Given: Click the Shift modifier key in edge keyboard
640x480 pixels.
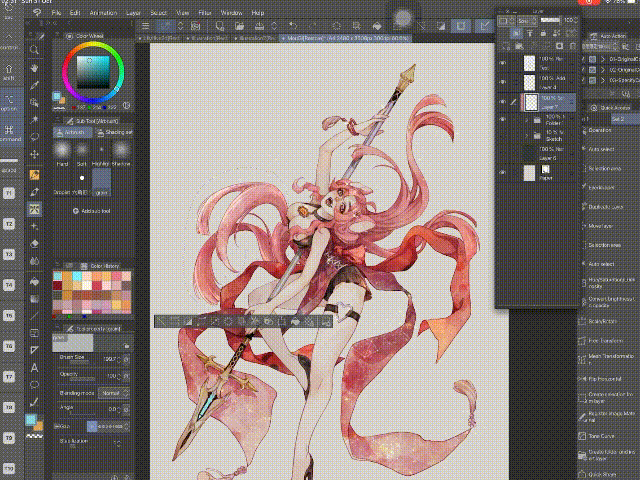Looking at the screenshot, I should pos(9,72).
